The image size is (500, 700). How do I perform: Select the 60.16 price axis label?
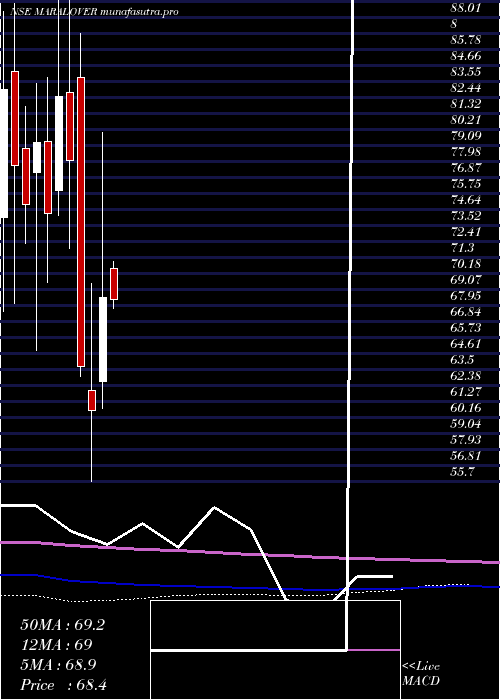pos(466,408)
